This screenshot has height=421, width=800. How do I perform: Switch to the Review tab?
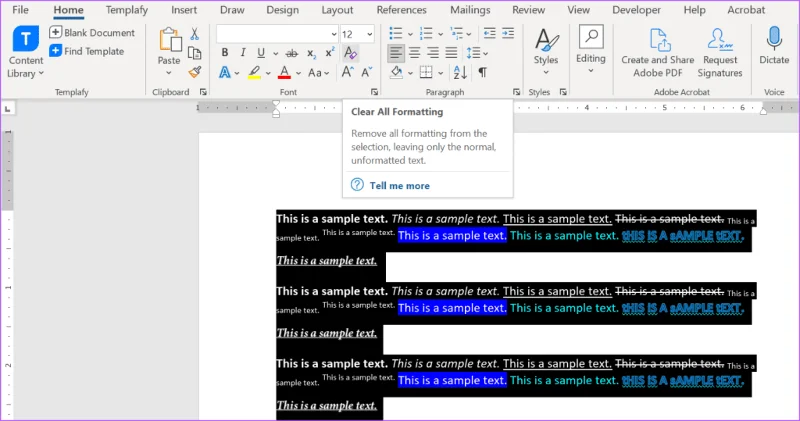click(529, 10)
